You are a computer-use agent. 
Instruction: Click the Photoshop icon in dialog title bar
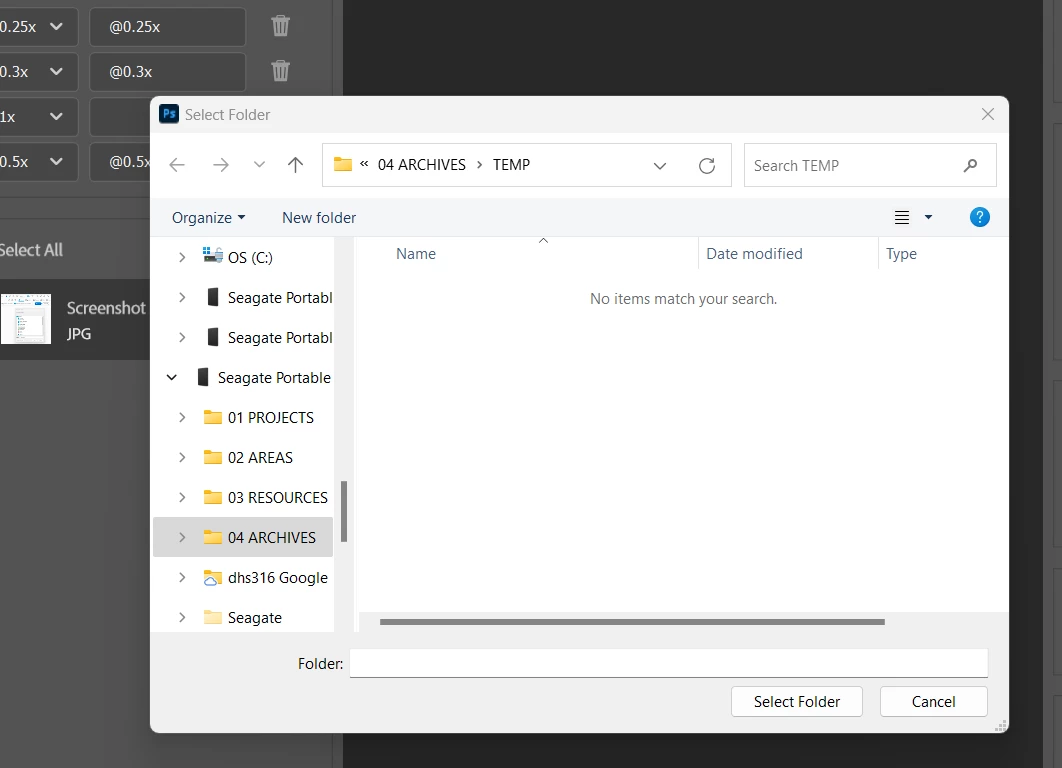coord(169,114)
